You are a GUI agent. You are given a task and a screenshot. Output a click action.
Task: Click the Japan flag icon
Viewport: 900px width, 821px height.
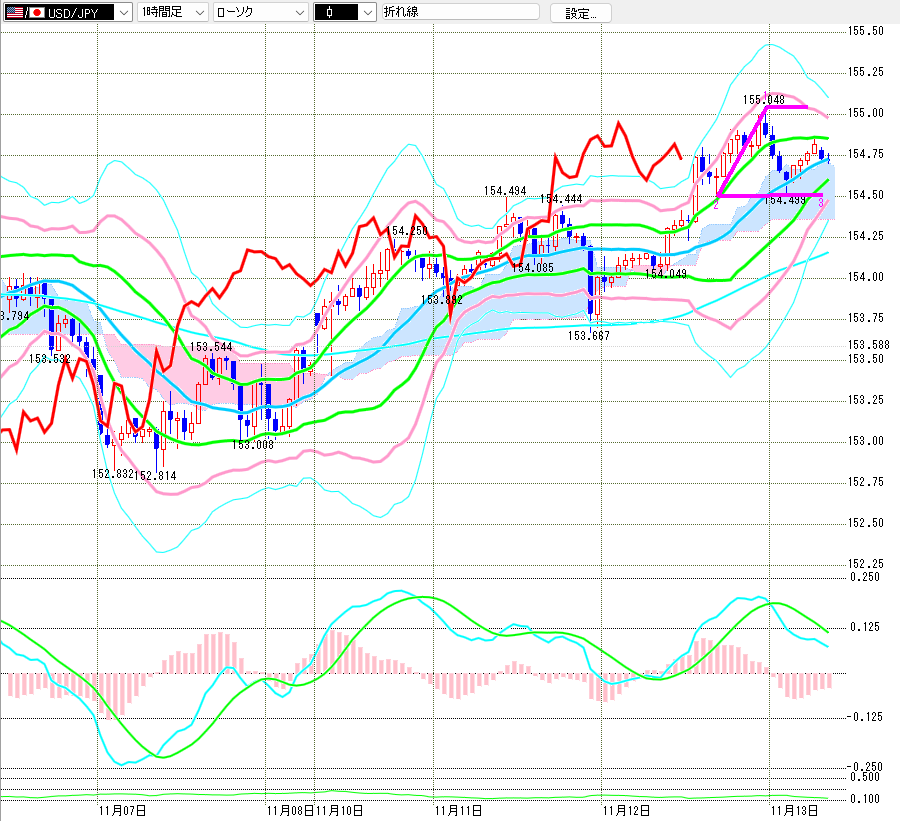pos(37,12)
